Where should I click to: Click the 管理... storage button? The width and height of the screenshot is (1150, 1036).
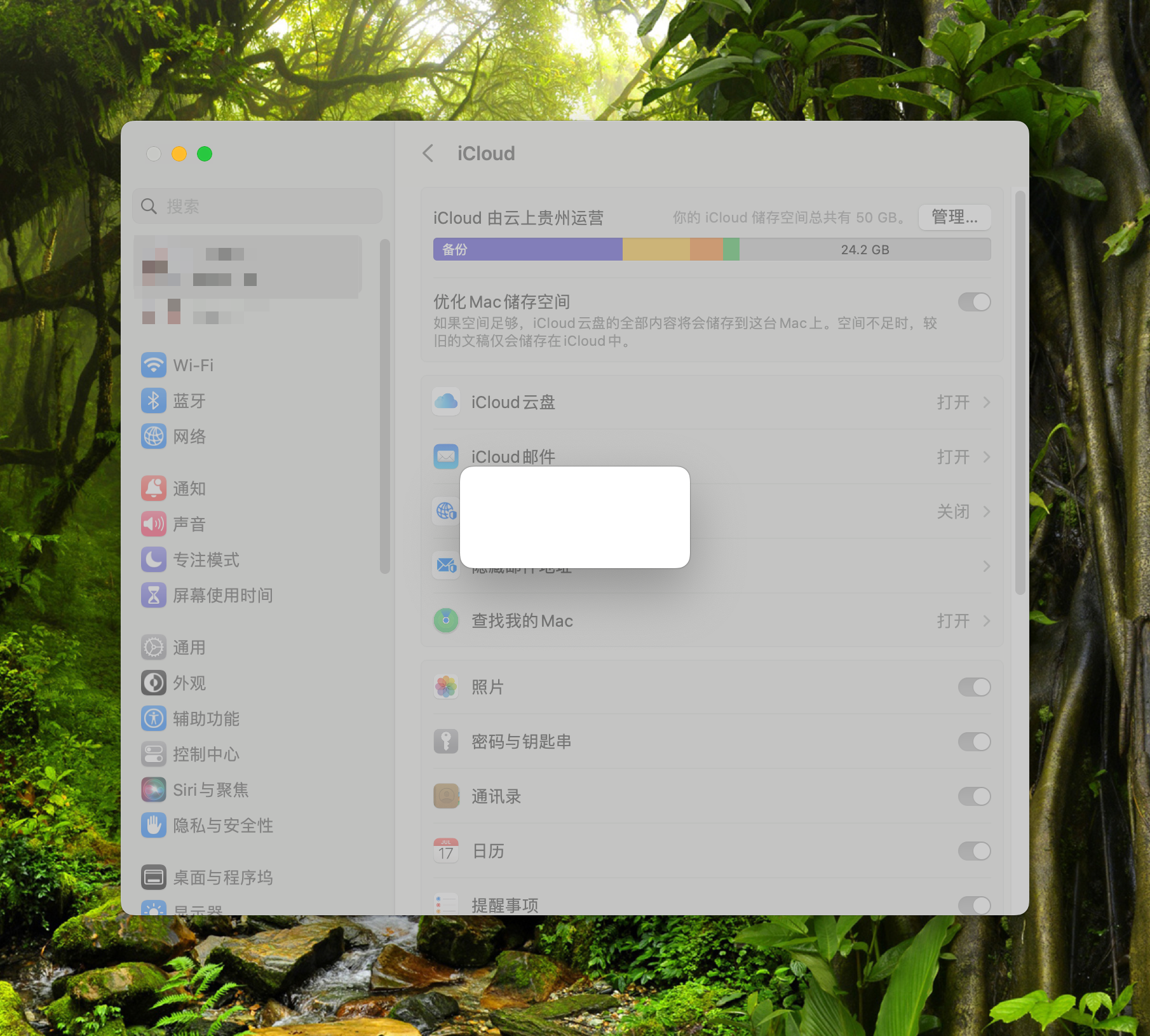[x=954, y=217]
